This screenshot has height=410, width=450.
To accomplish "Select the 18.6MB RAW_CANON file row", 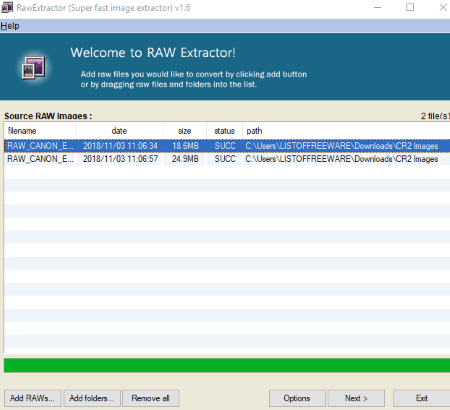I will [227, 146].
